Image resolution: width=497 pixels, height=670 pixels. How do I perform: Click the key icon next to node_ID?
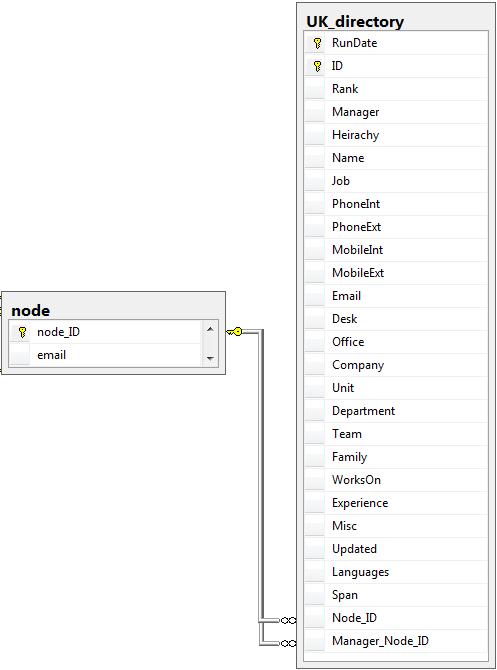click(x=22, y=332)
